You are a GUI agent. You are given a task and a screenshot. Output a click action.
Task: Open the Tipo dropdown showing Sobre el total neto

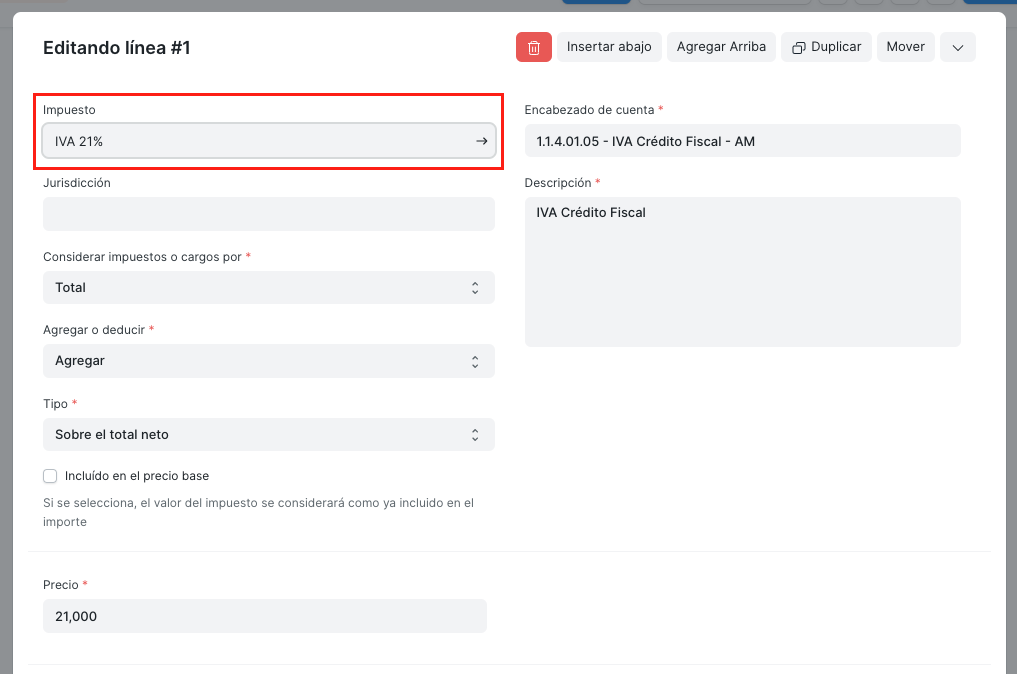(269, 435)
